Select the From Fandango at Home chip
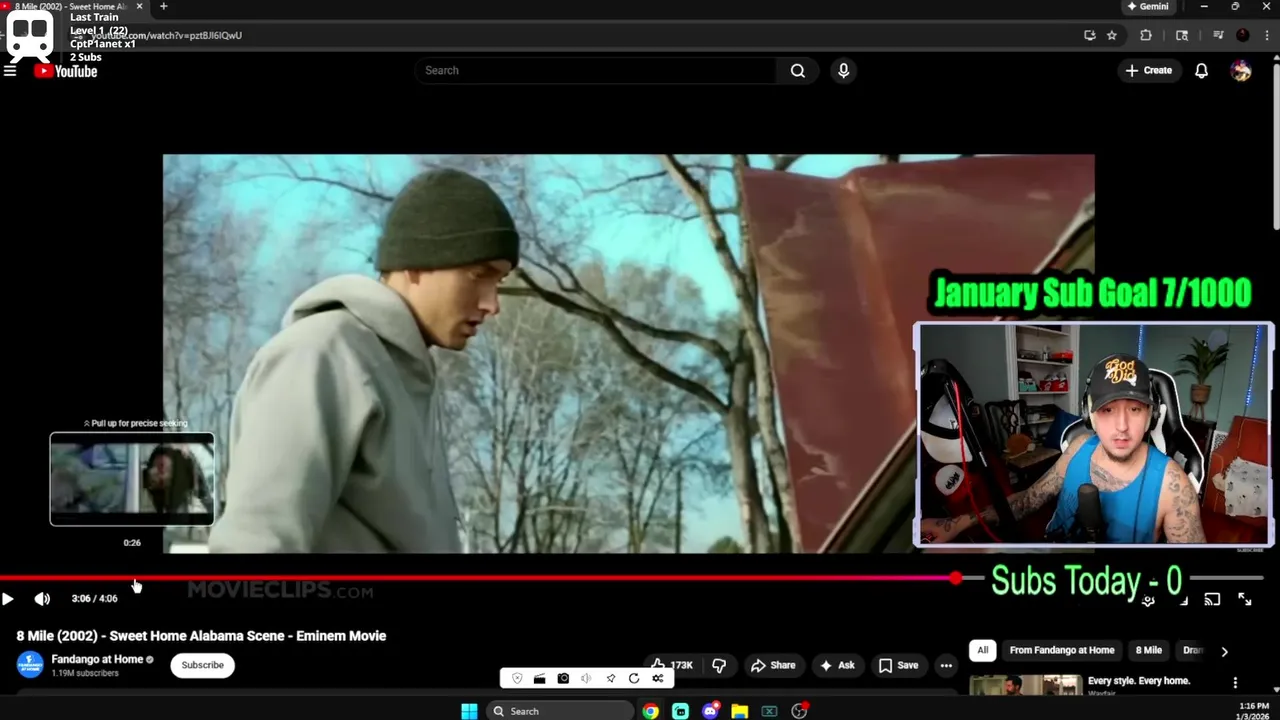1280x720 pixels. click(x=1062, y=650)
